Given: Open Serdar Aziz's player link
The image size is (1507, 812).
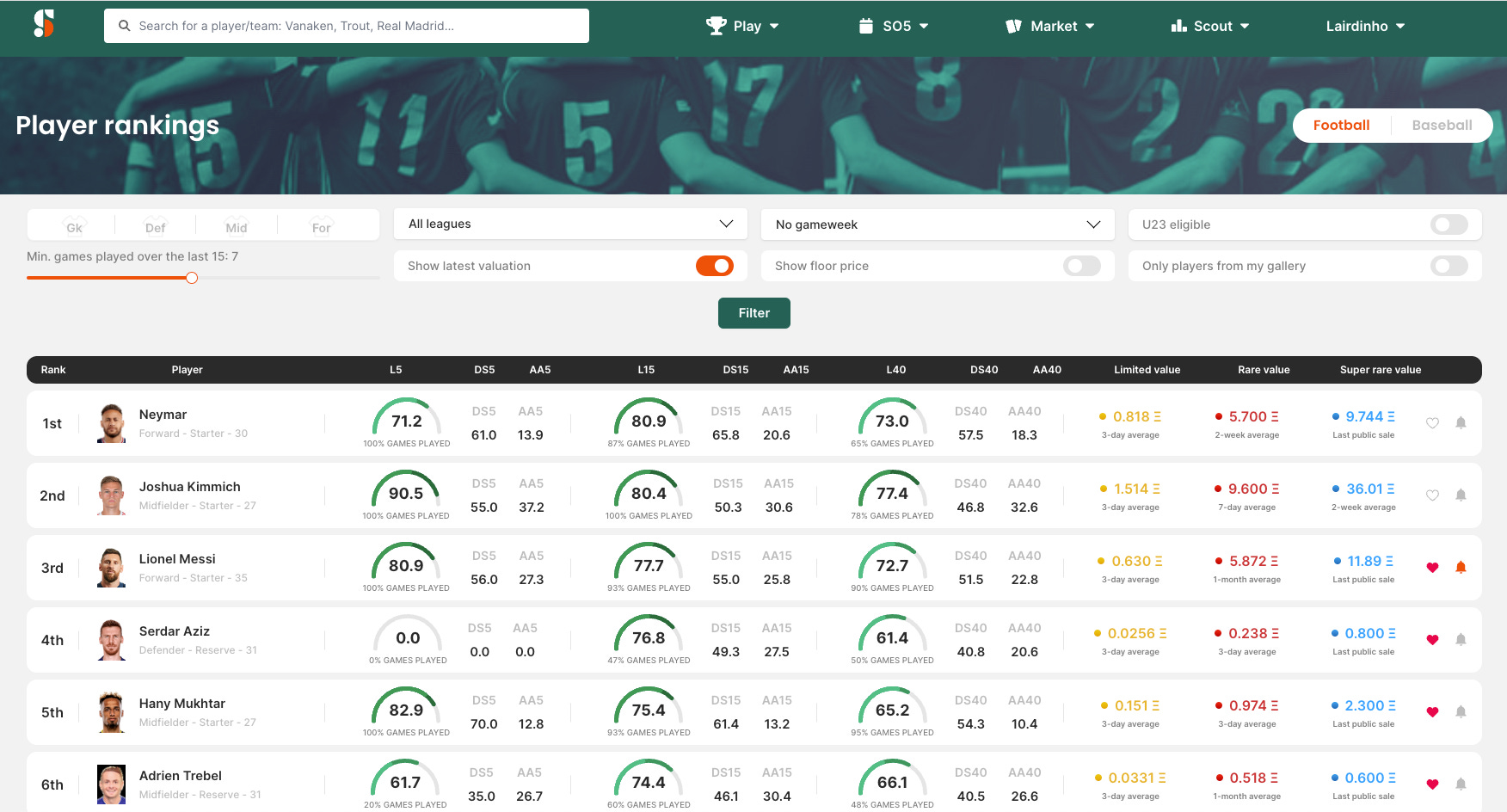Looking at the screenshot, I should 174,631.
